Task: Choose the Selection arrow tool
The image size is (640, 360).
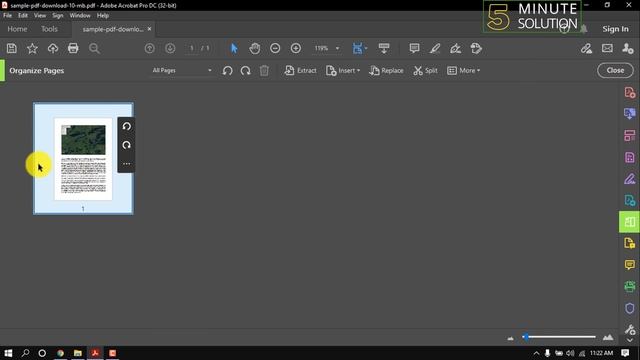Action: tap(234, 49)
